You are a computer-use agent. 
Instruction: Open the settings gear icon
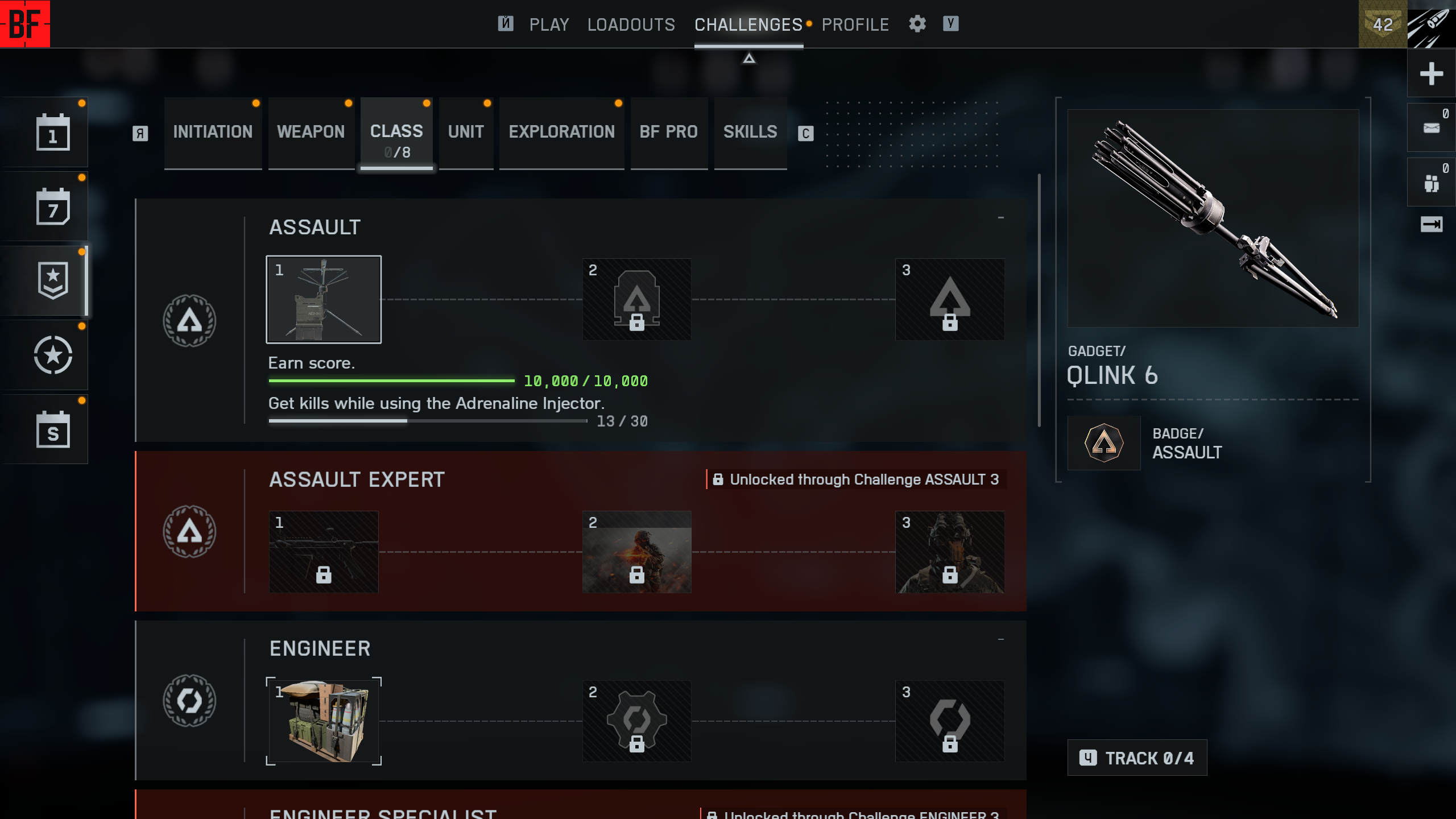click(917, 24)
